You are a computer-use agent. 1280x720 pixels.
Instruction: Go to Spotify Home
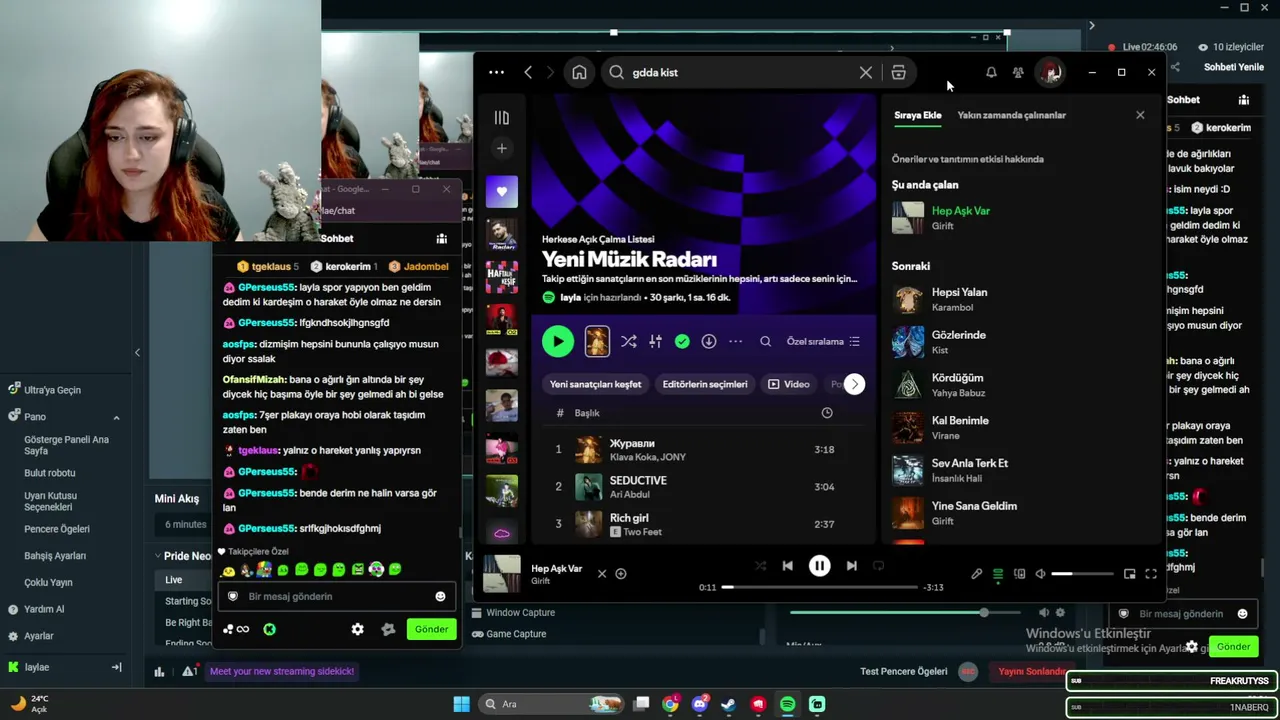[x=579, y=72]
